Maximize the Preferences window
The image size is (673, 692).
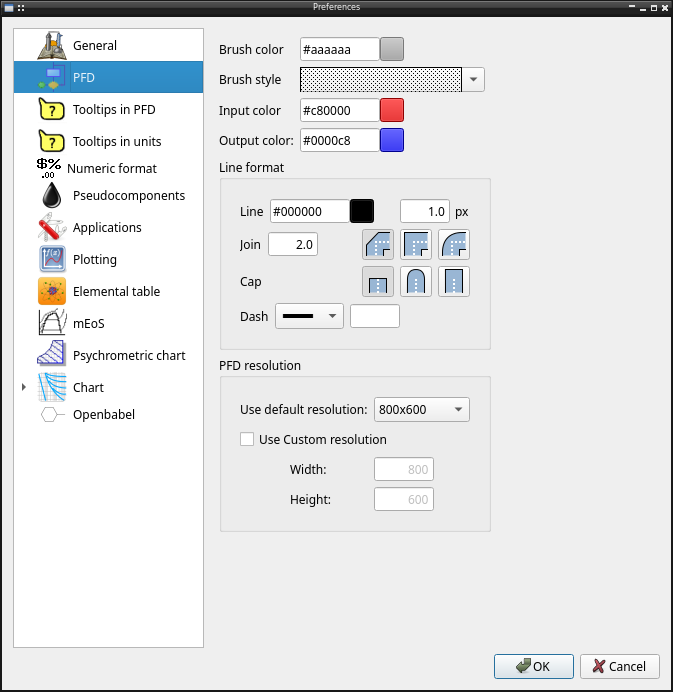click(654, 8)
